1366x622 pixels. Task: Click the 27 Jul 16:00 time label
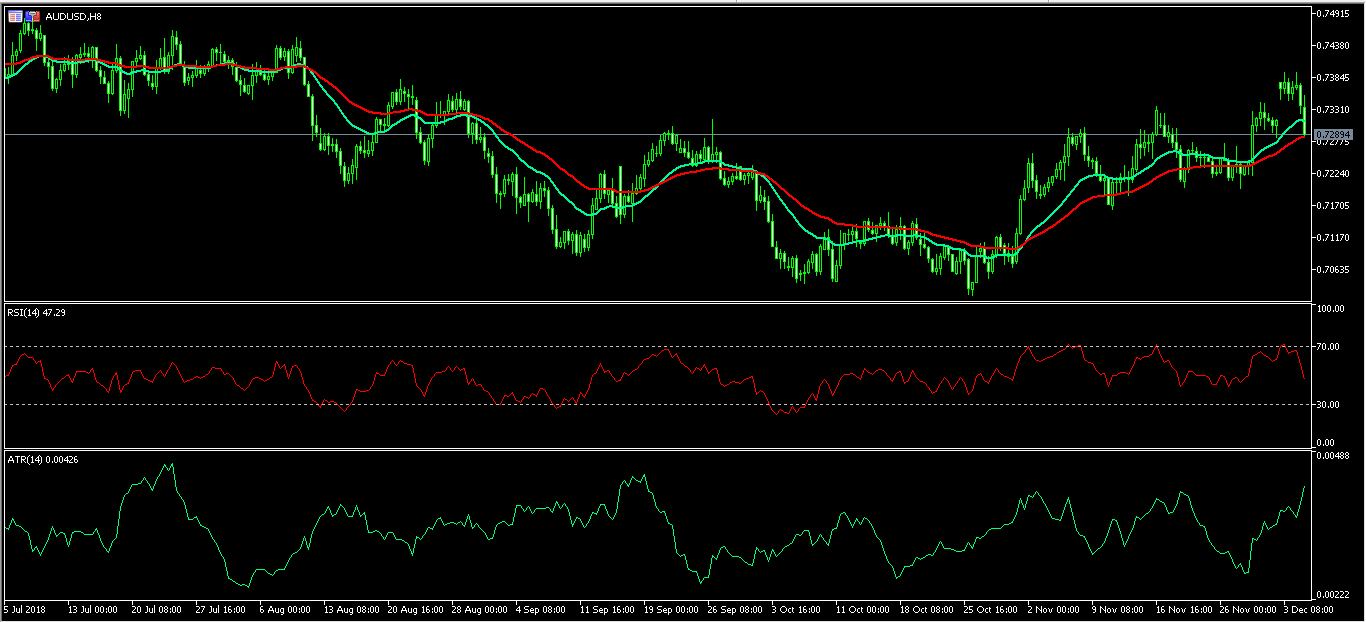click(x=220, y=608)
